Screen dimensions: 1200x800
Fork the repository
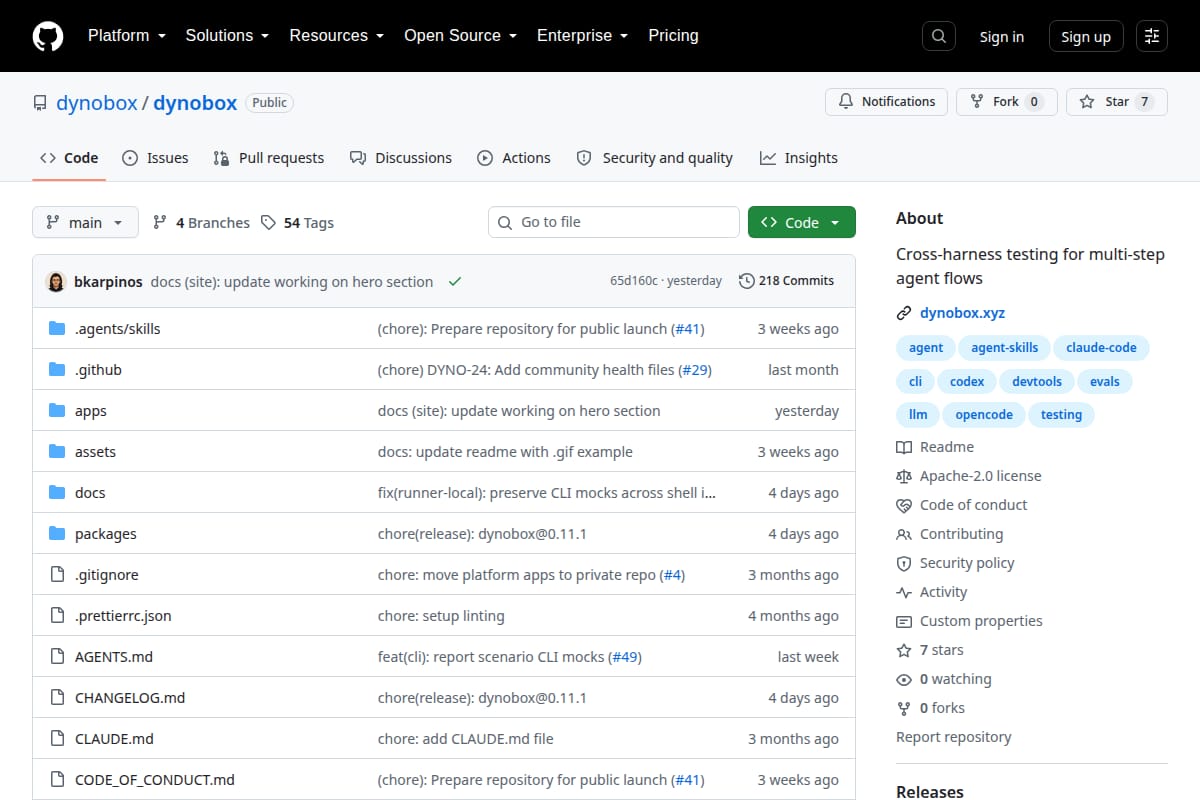click(x=1006, y=102)
